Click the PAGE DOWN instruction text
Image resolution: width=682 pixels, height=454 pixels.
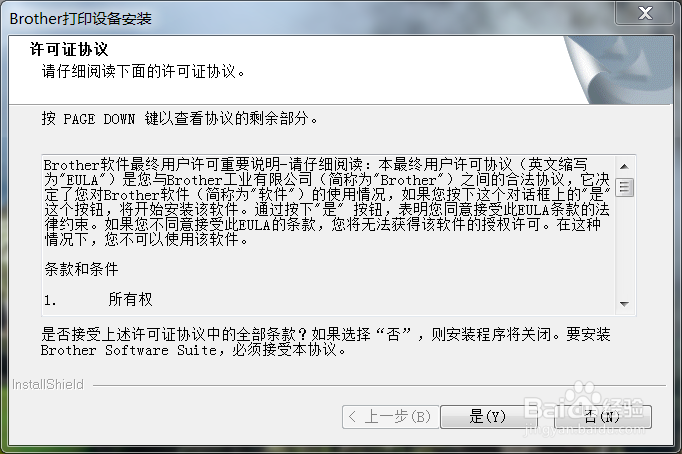coord(180,118)
